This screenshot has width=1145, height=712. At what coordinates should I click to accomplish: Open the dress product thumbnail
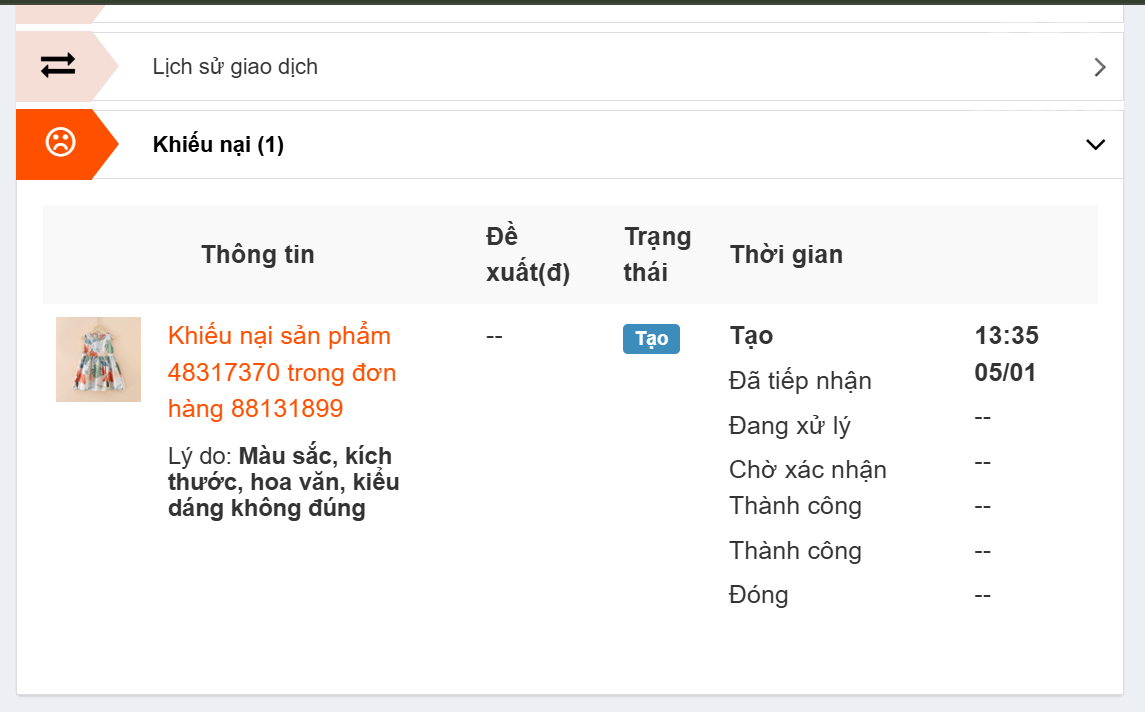click(x=98, y=359)
